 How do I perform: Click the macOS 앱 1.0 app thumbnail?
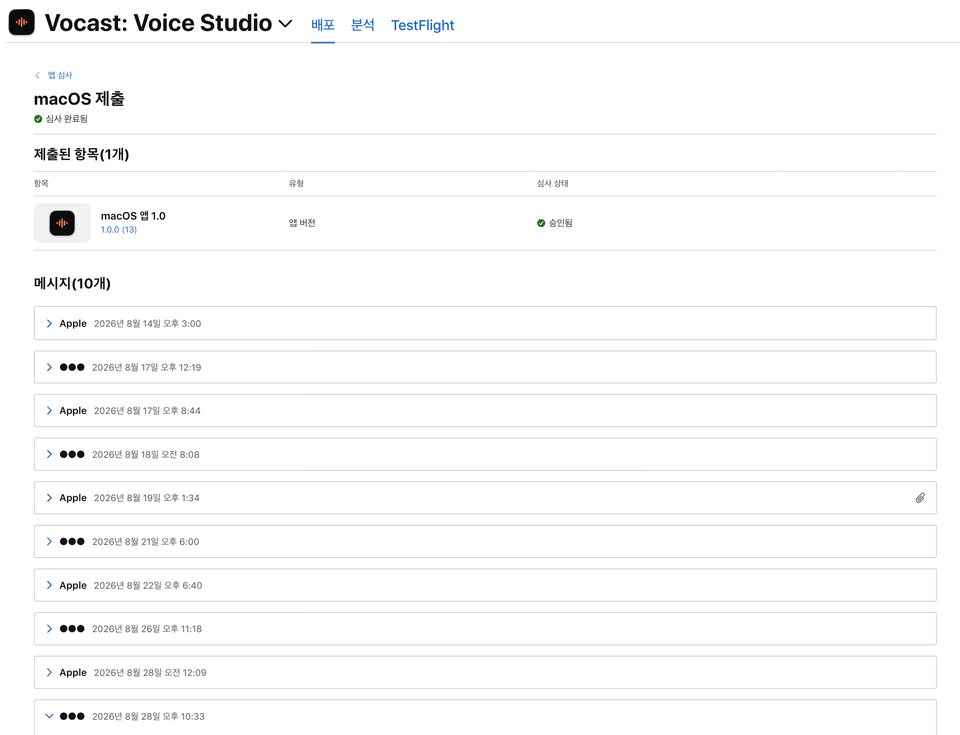coord(62,223)
